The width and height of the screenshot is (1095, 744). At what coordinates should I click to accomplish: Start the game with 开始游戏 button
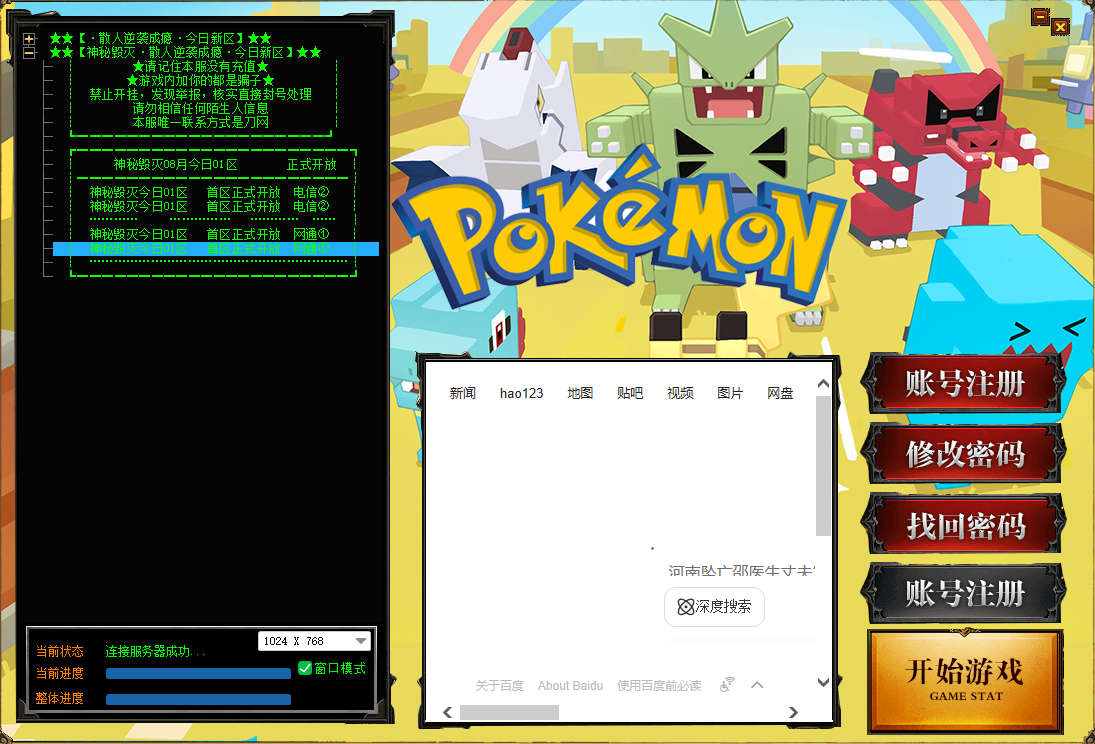965,680
